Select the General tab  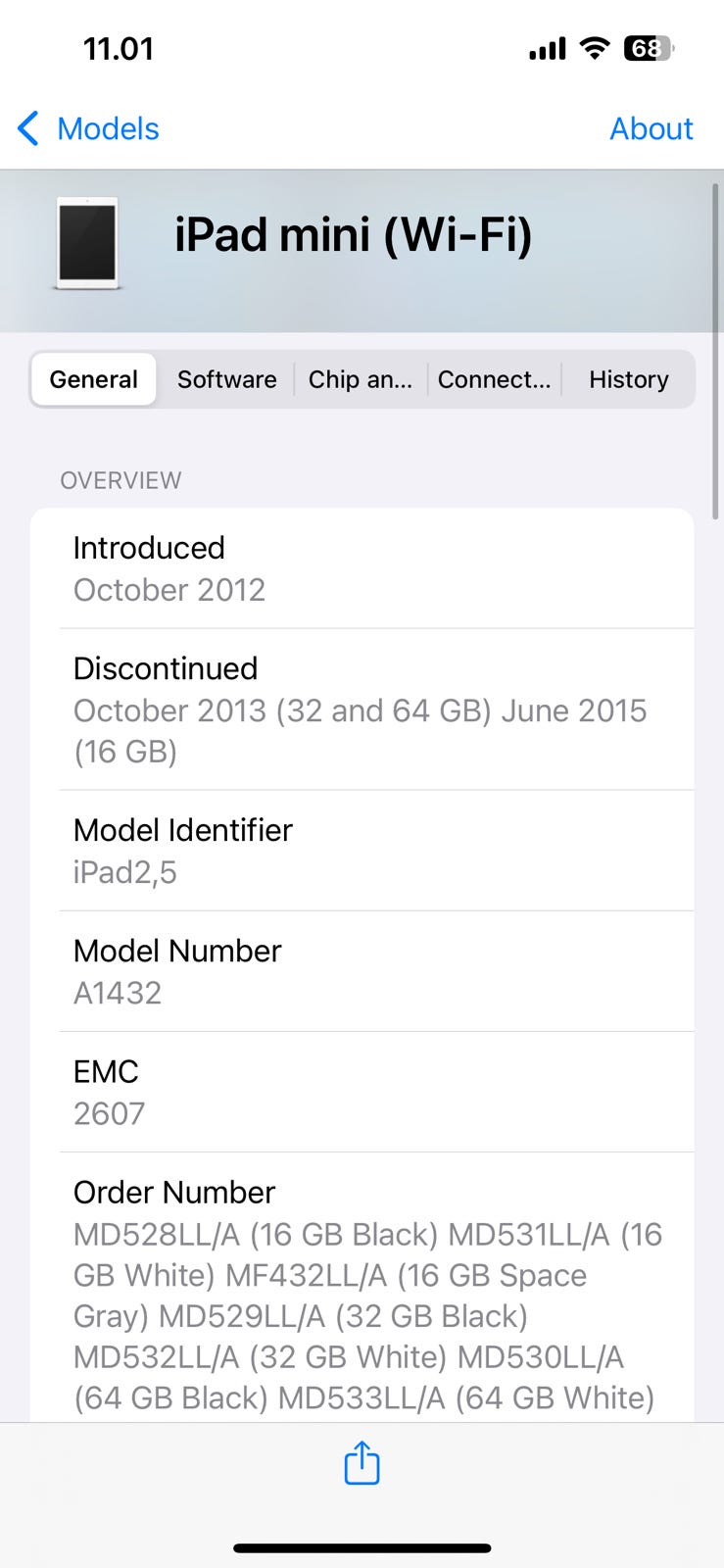(94, 379)
